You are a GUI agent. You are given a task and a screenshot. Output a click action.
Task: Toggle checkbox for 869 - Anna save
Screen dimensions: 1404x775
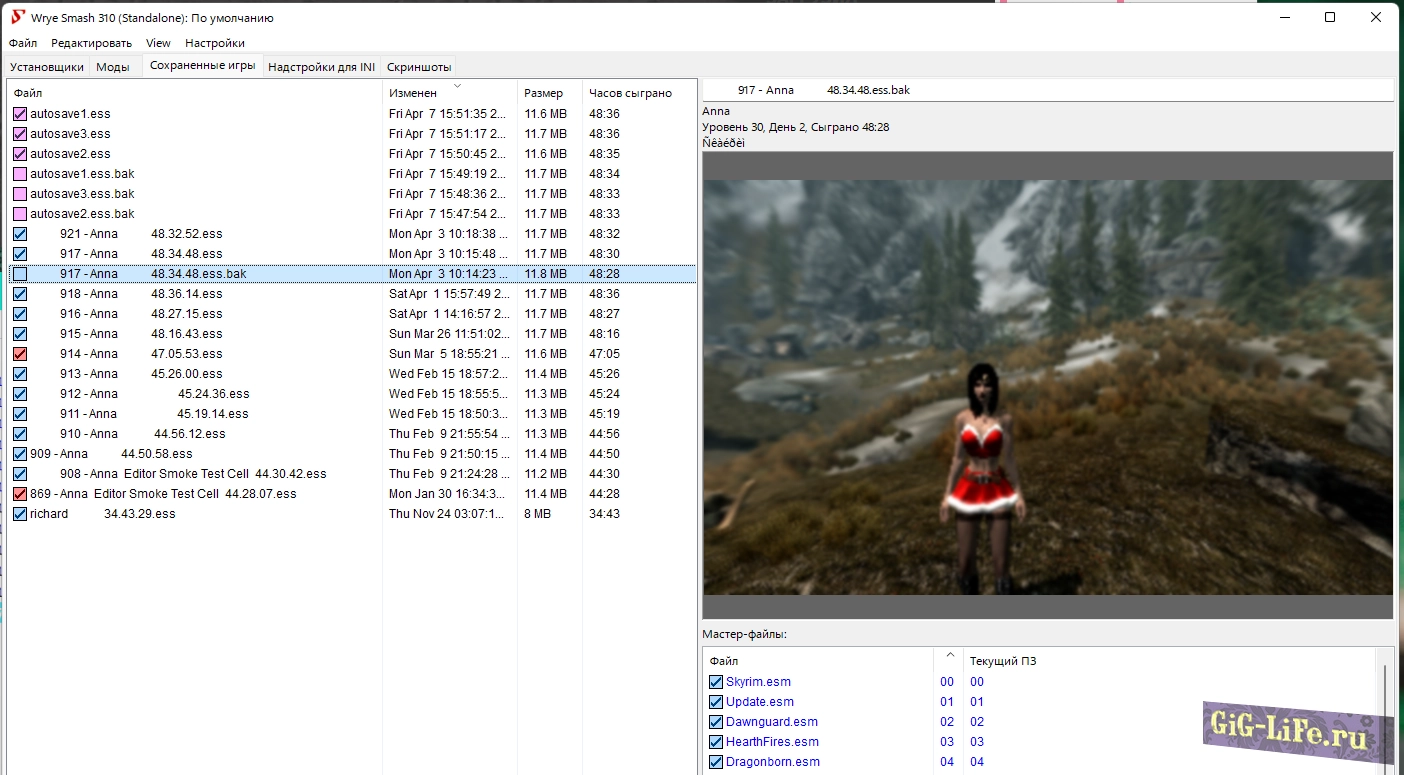click(20, 494)
